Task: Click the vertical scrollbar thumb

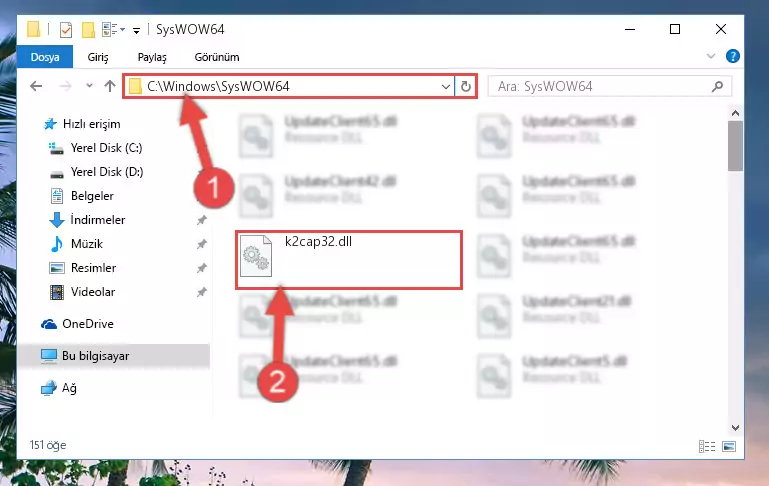Action: 735,146
